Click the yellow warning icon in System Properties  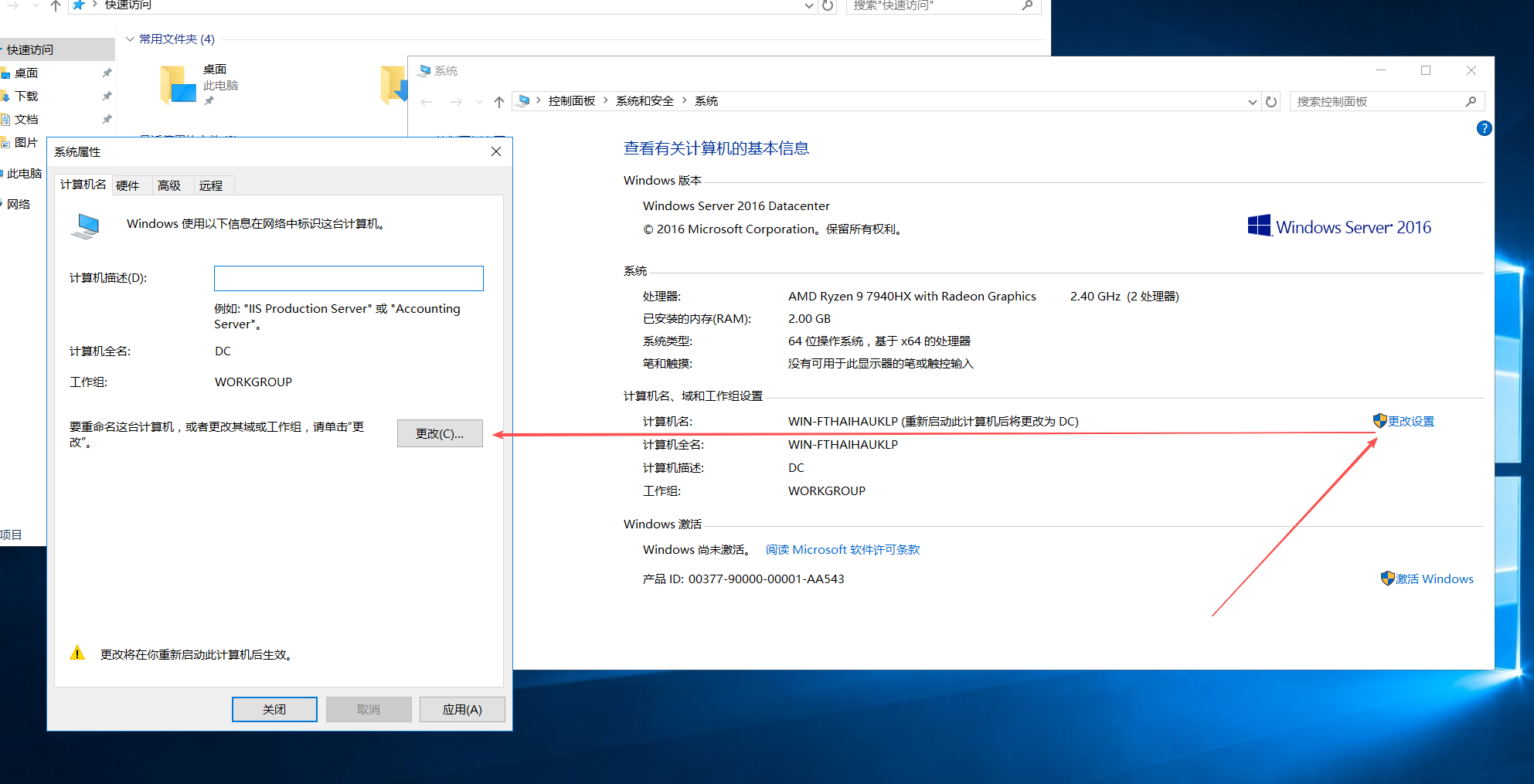[x=77, y=653]
